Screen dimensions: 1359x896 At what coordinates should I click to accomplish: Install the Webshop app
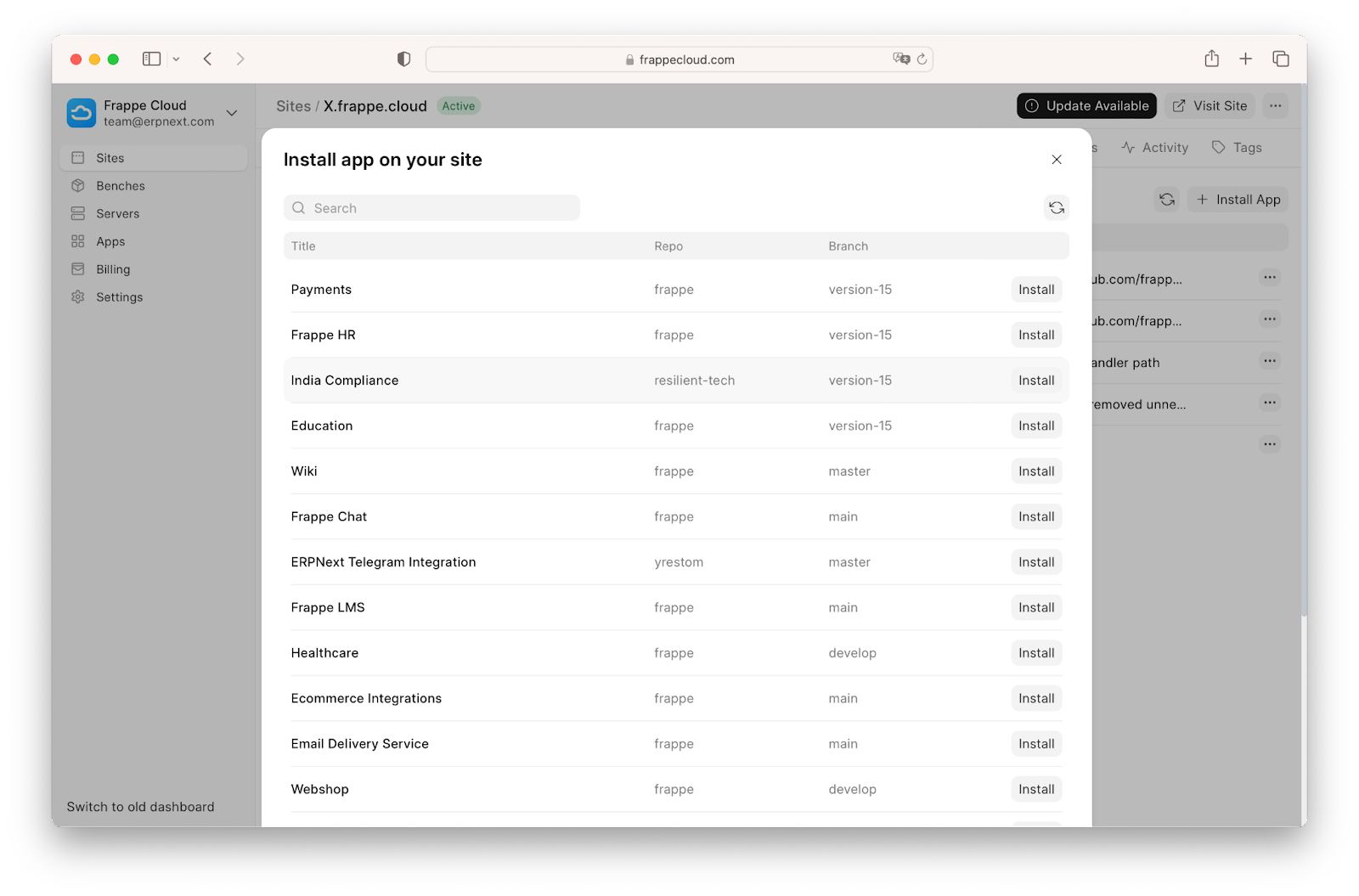(1036, 790)
